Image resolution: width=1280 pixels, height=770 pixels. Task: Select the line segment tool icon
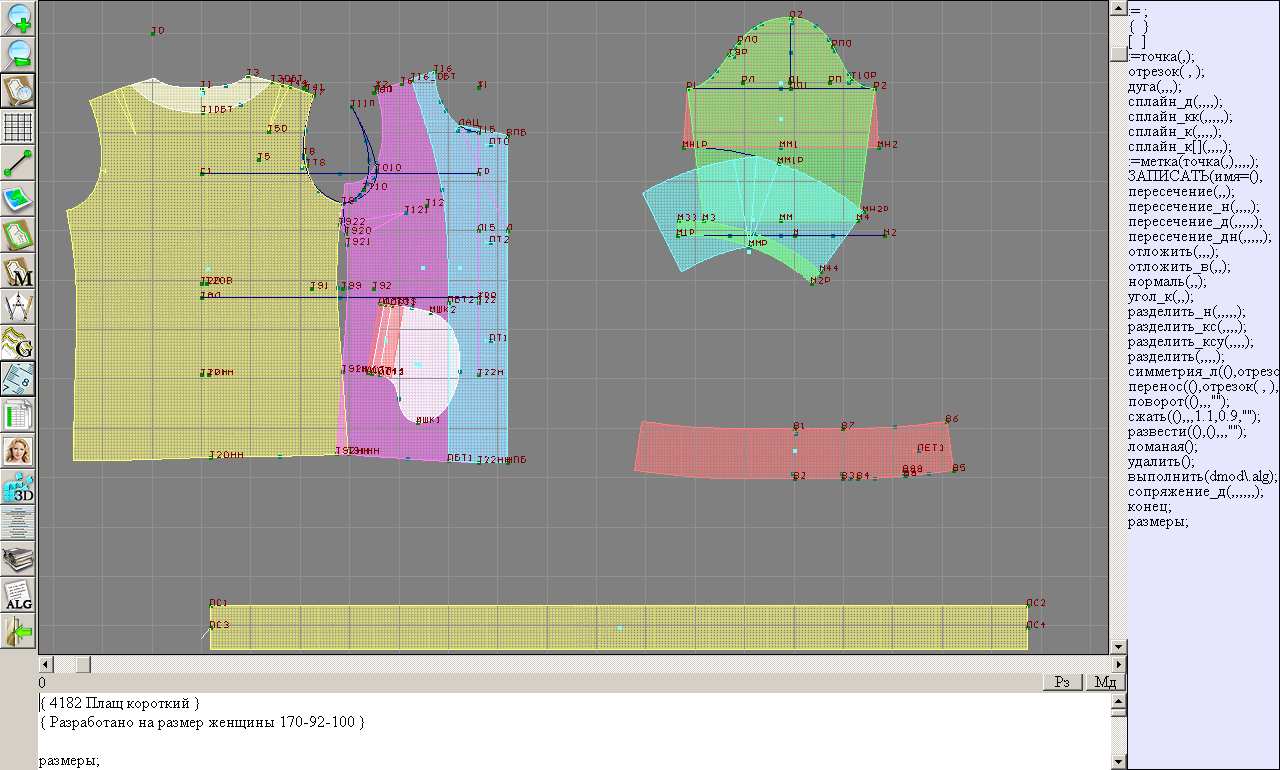click(x=19, y=162)
